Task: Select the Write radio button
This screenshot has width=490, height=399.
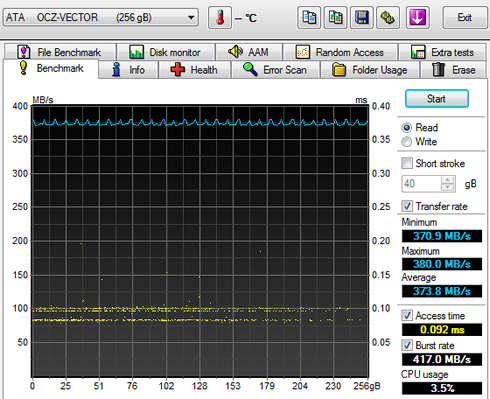Action: coord(407,142)
